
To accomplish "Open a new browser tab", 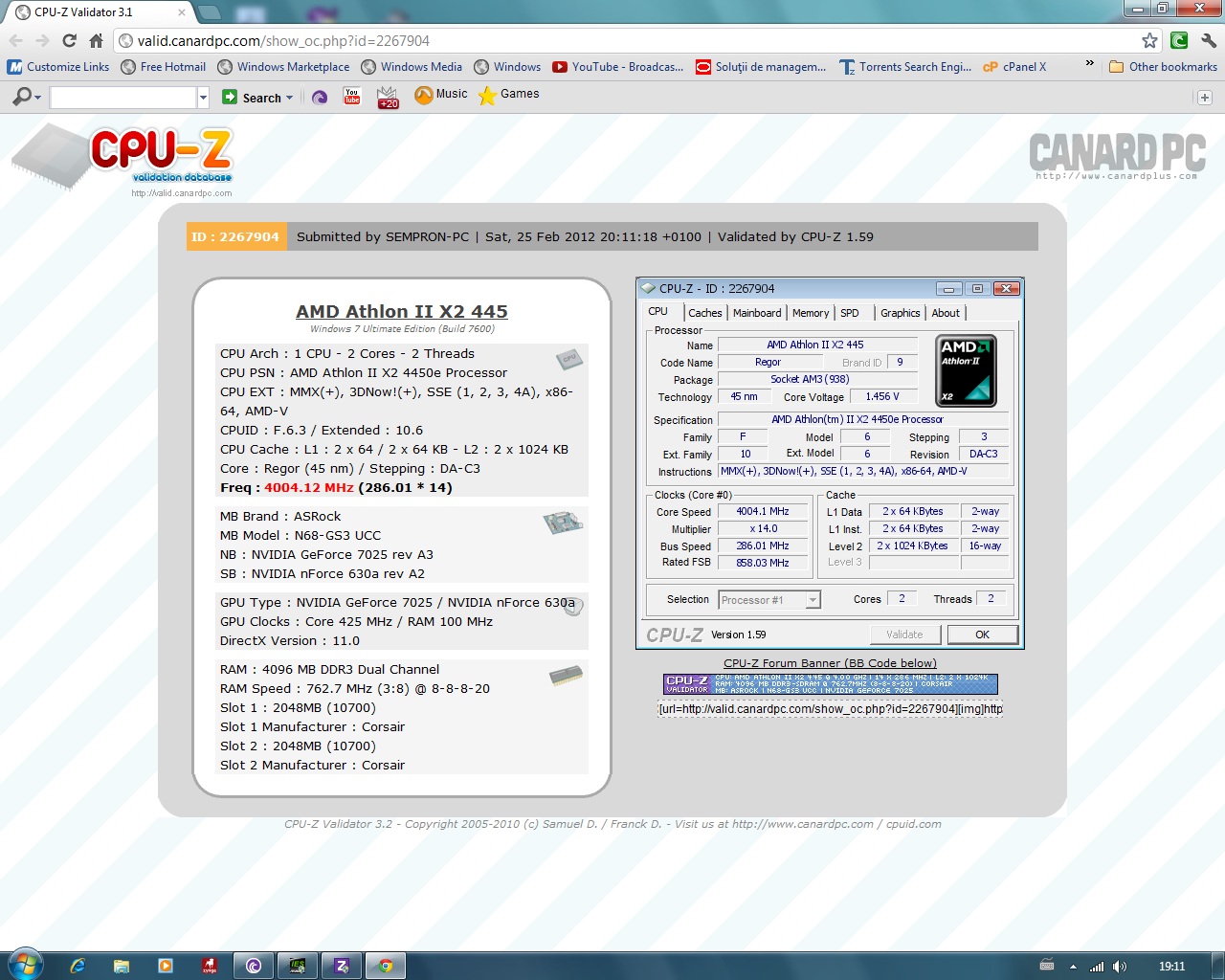I will point(209,12).
